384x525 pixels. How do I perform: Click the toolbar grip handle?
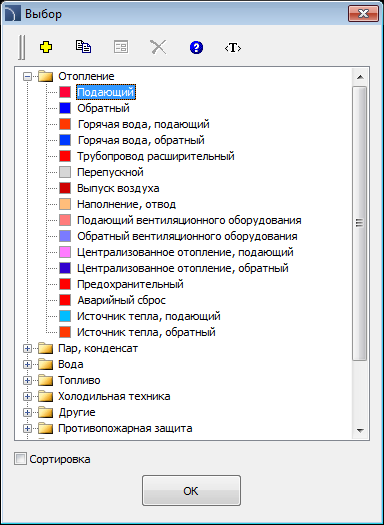[x=22, y=48]
